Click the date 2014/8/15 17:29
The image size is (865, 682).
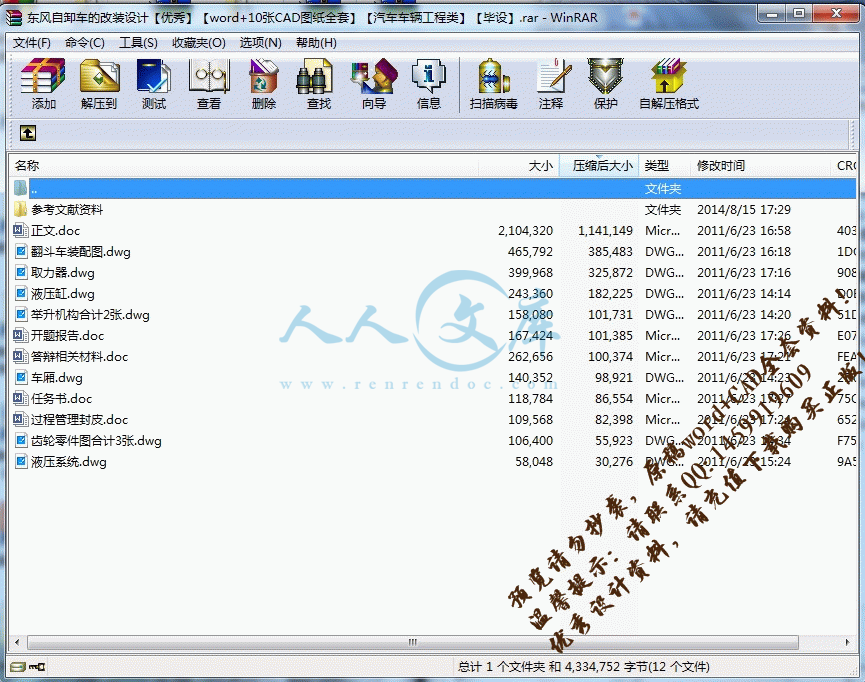click(x=744, y=210)
